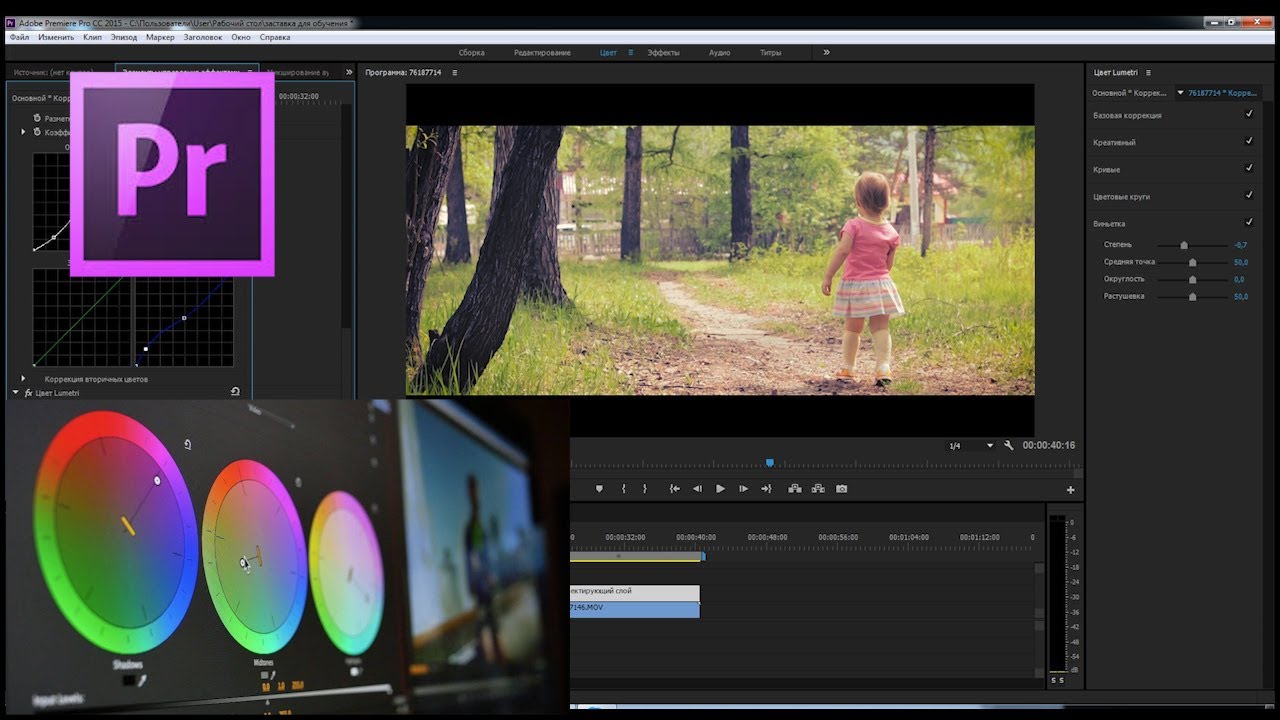Viewport: 1280px width, 720px height.
Task: Adjust Растушевка slider
Action: (x=1192, y=296)
